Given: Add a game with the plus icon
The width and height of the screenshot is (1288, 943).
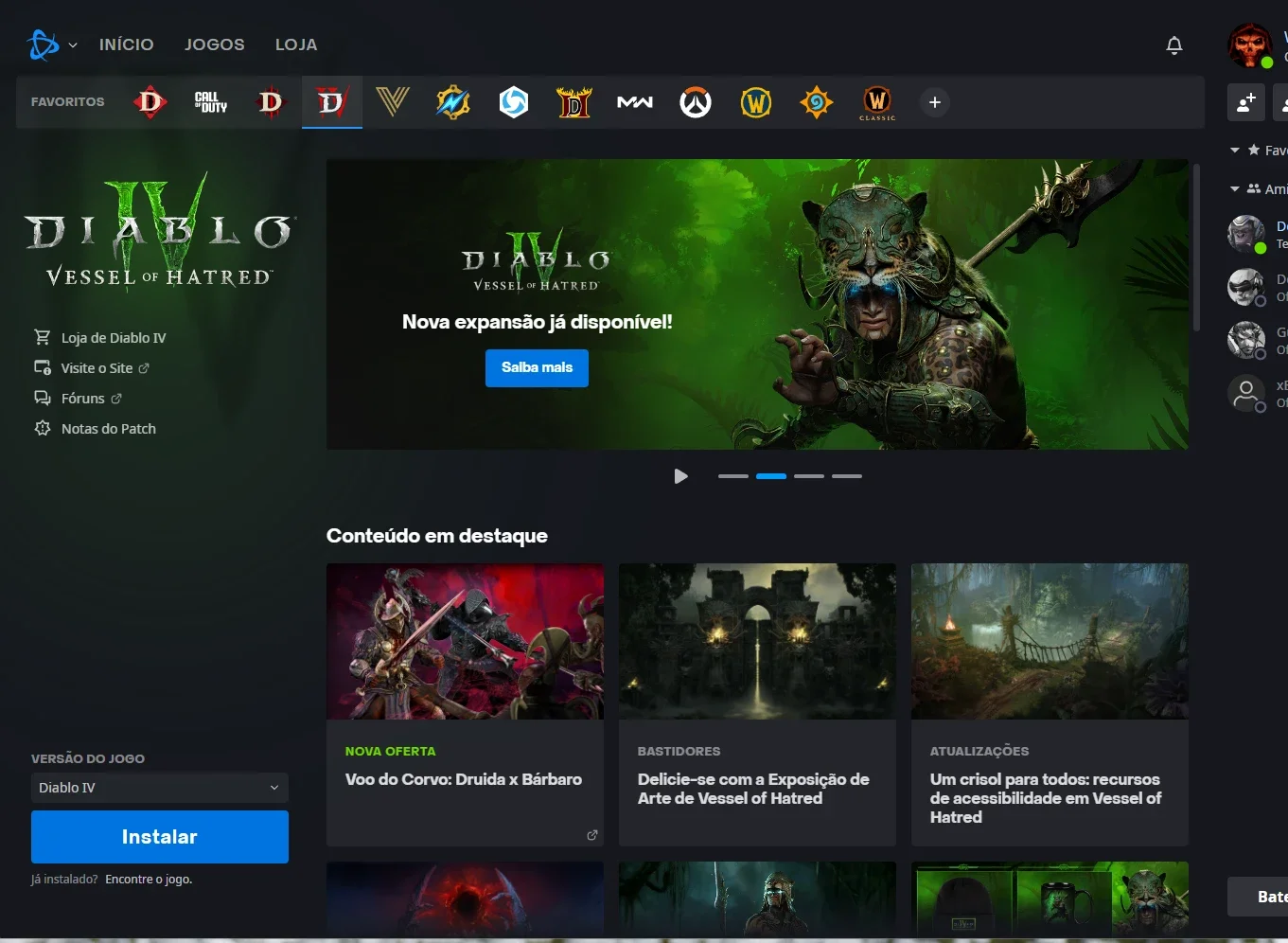Looking at the screenshot, I should (x=935, y=102).
